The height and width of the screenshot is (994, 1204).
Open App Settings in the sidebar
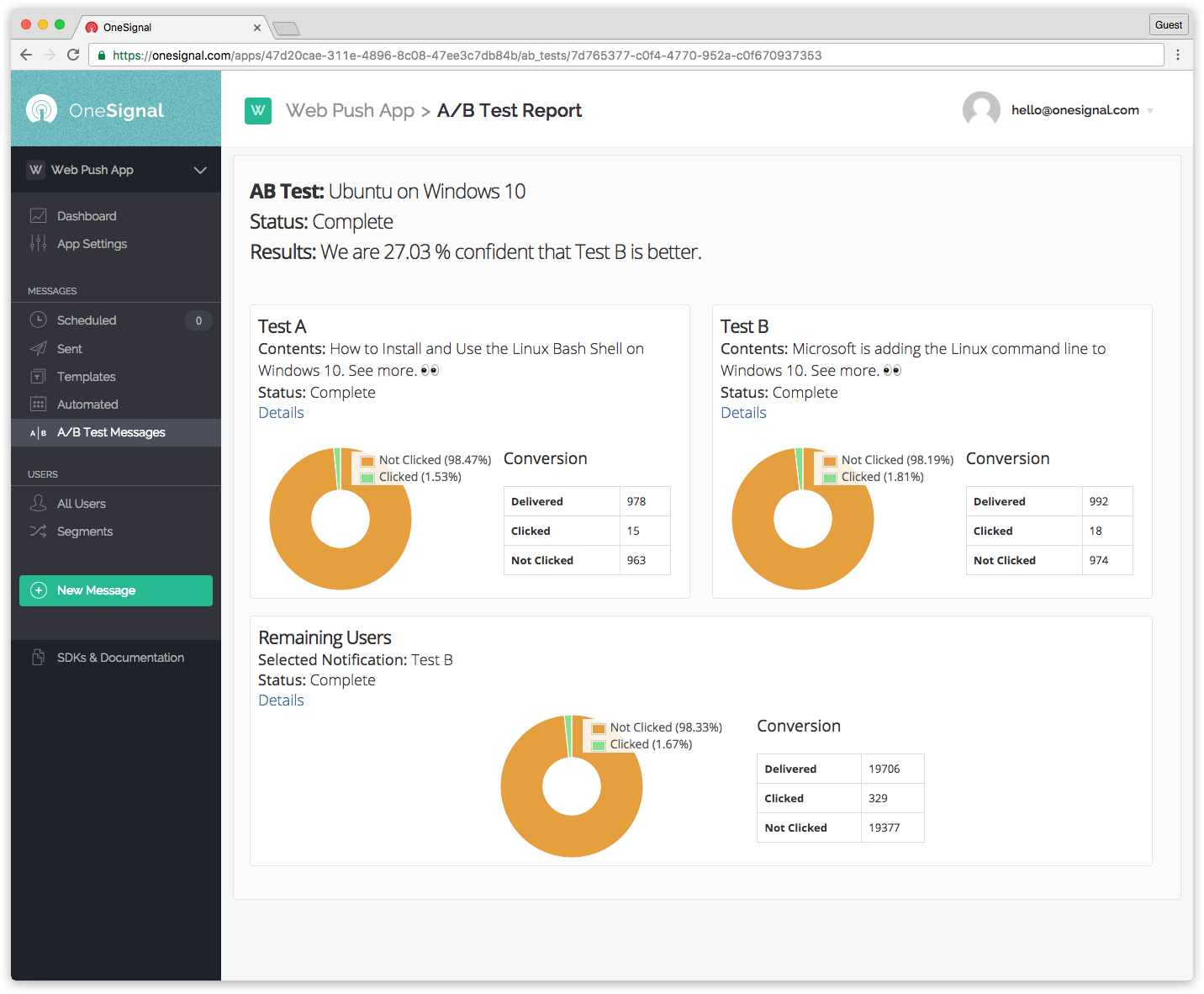coord(92,244)
